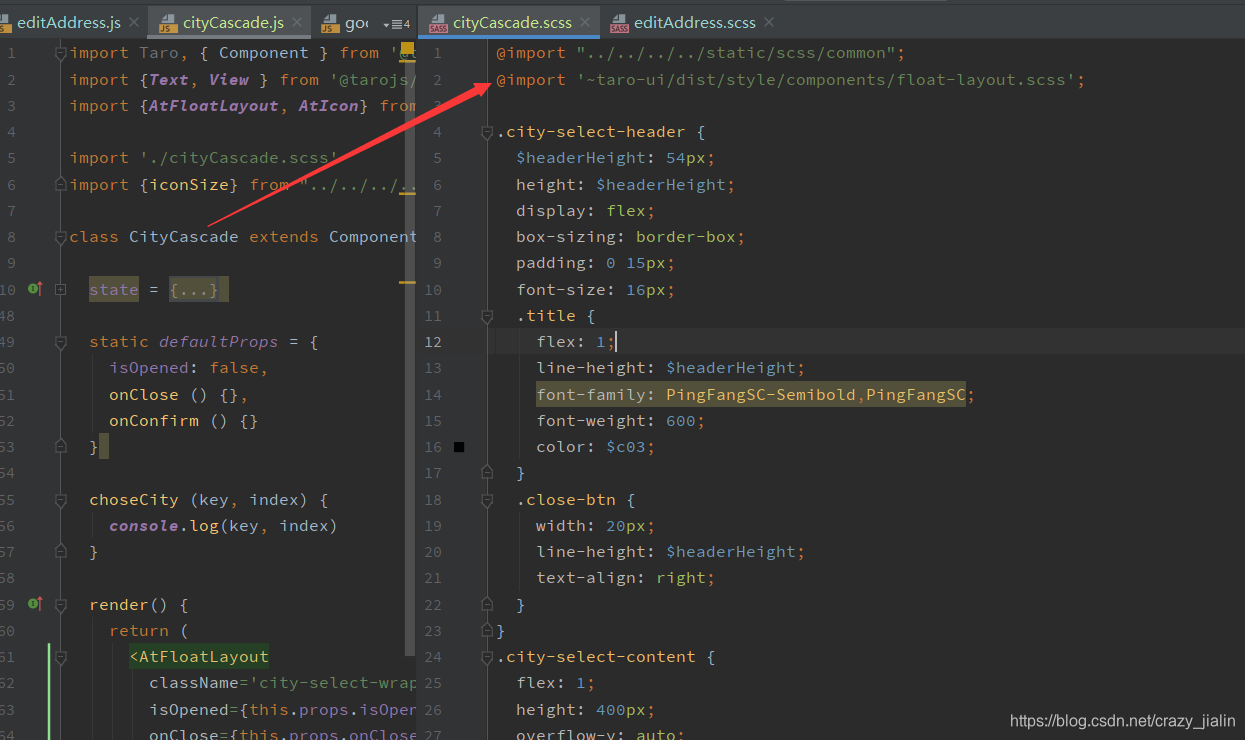
Task: Close the cityCascade.js tab
Action: (298, 22)
